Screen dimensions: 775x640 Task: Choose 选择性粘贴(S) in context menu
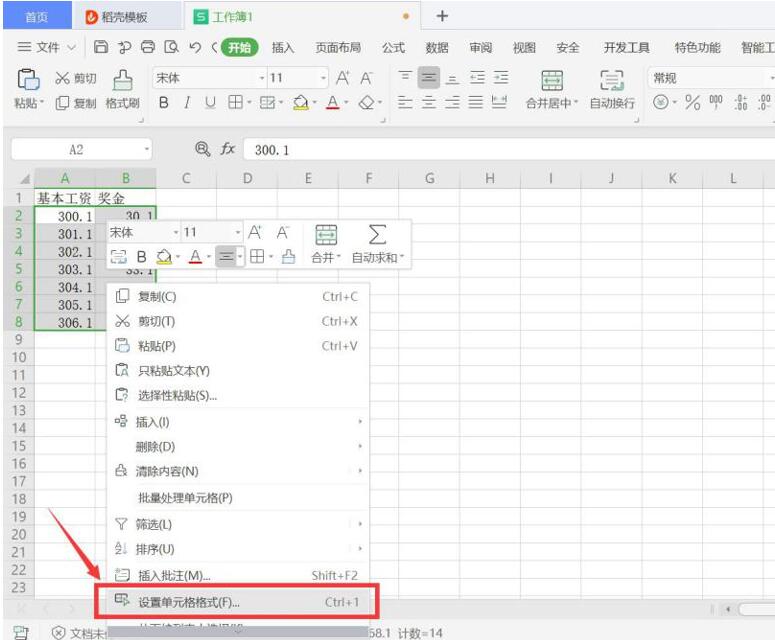point(238,395)
